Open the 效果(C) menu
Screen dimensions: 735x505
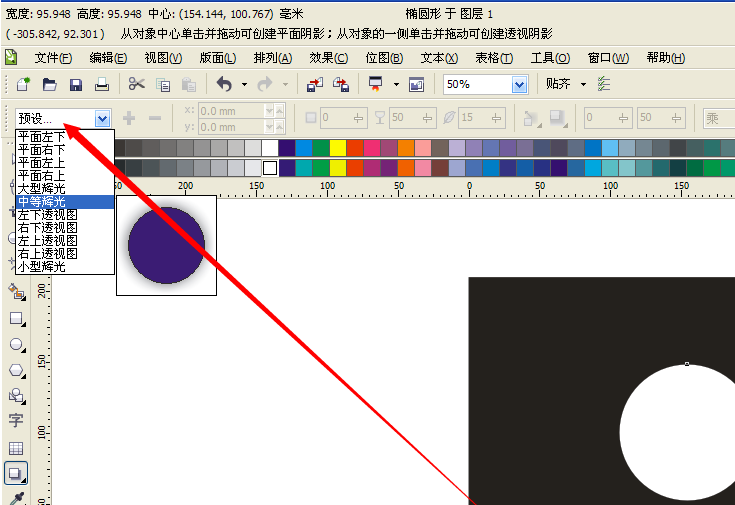point(329,58)
